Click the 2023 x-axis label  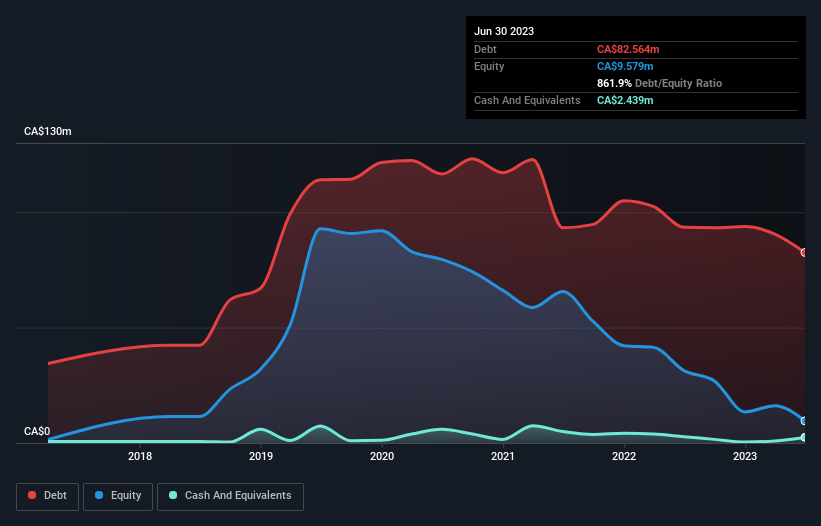[x=745, y=456]
